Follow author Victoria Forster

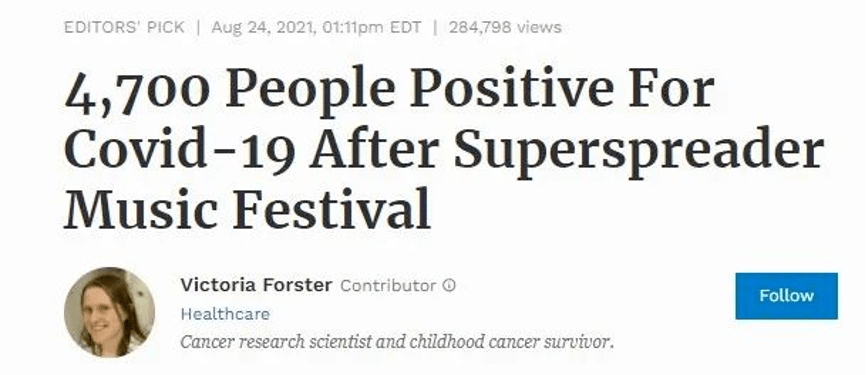coord(786,295)
